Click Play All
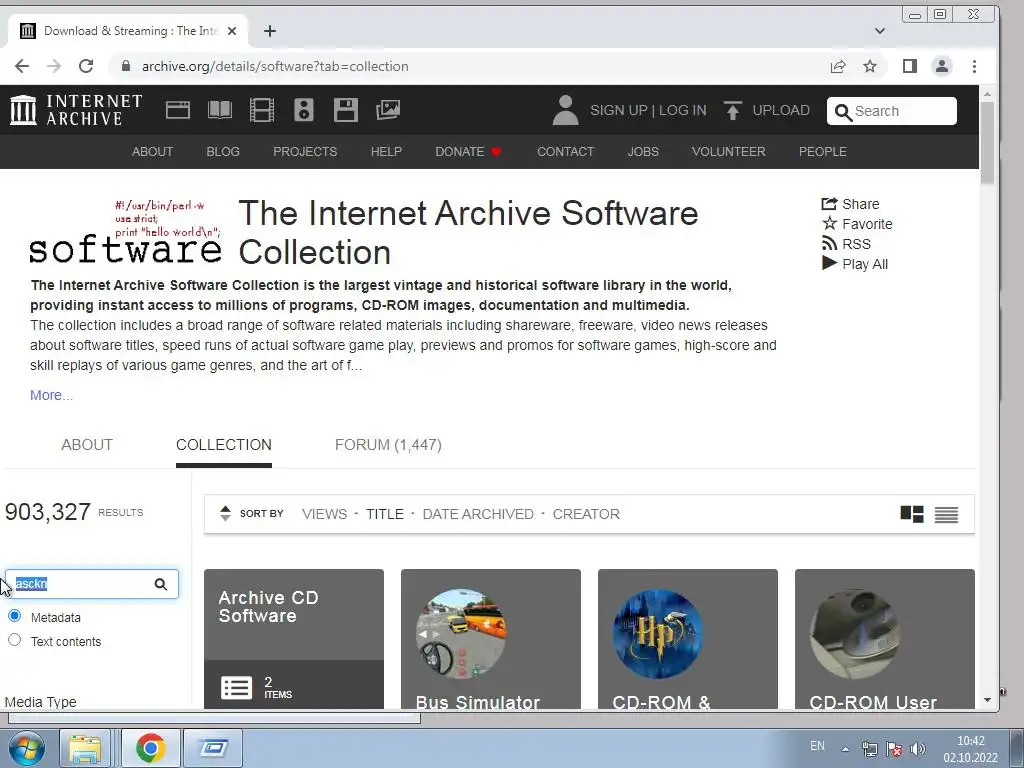The image size is (1024, 768). [x=855, y=264]
